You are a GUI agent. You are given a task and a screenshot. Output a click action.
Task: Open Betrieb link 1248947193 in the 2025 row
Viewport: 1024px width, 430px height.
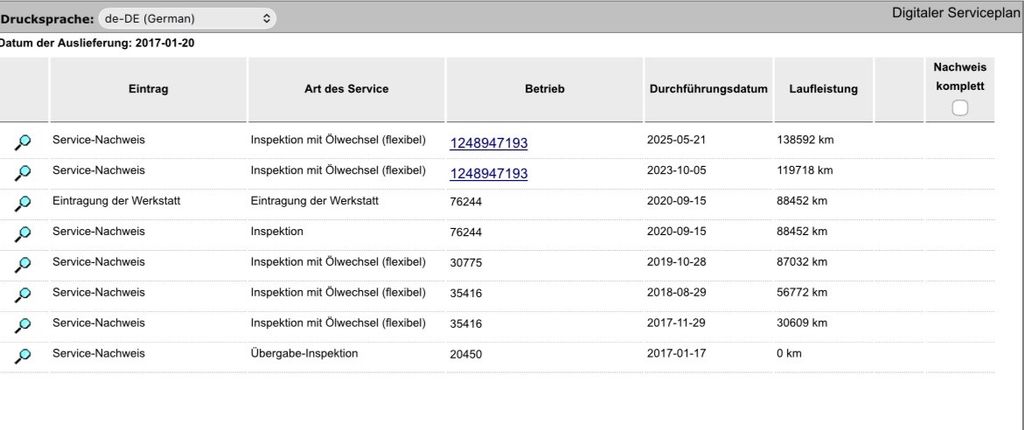tap(488, 143)
